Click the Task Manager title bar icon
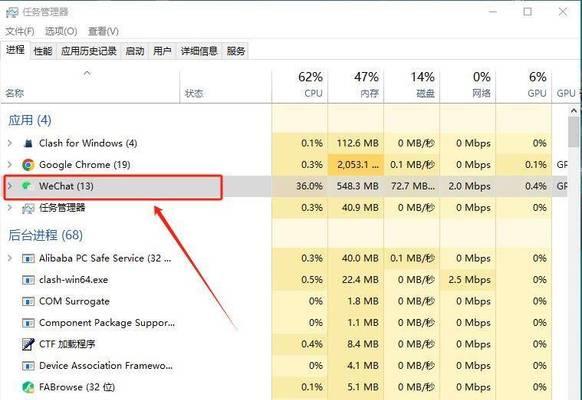The height and width of the screenshot is (400, 582). (x=12, y=12)
